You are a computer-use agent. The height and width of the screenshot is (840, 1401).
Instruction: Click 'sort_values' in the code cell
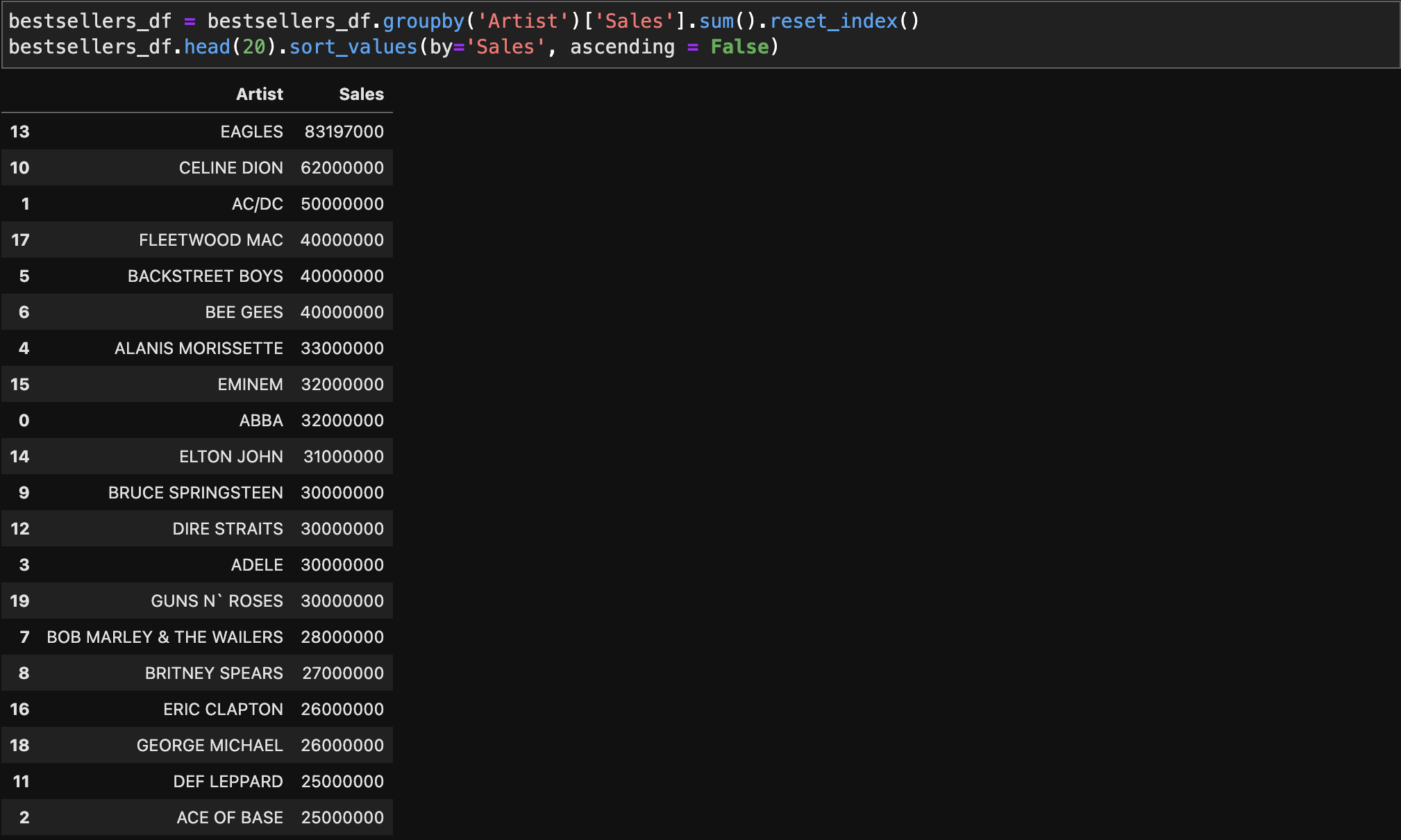[x=353, y=47]
